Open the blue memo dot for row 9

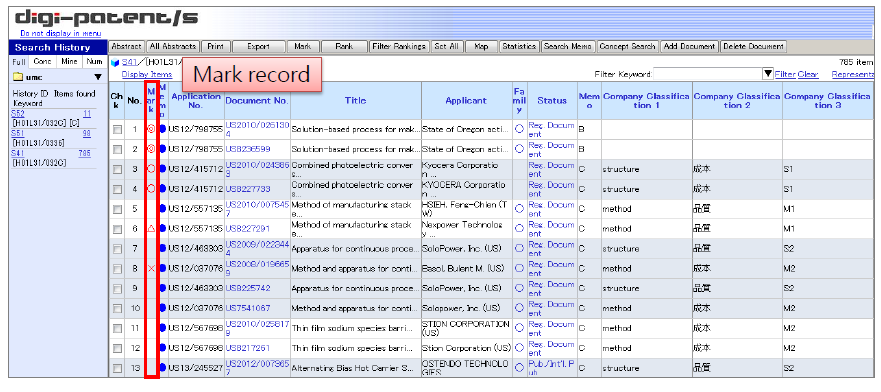163,288
